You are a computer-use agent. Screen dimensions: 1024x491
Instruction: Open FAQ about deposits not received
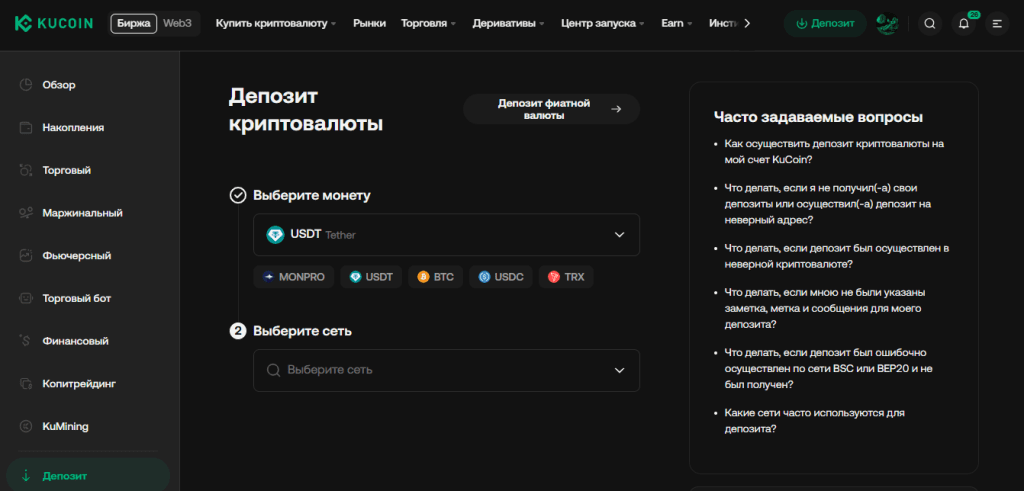point(827,204)
